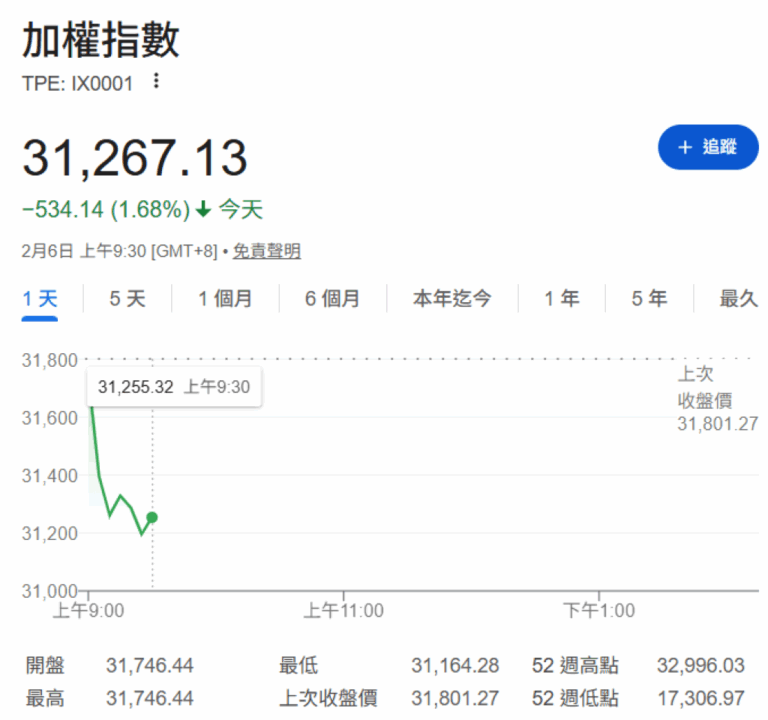Click the green data point on the chart
This screenshot has width=768, height=720.
click(152, 517)
